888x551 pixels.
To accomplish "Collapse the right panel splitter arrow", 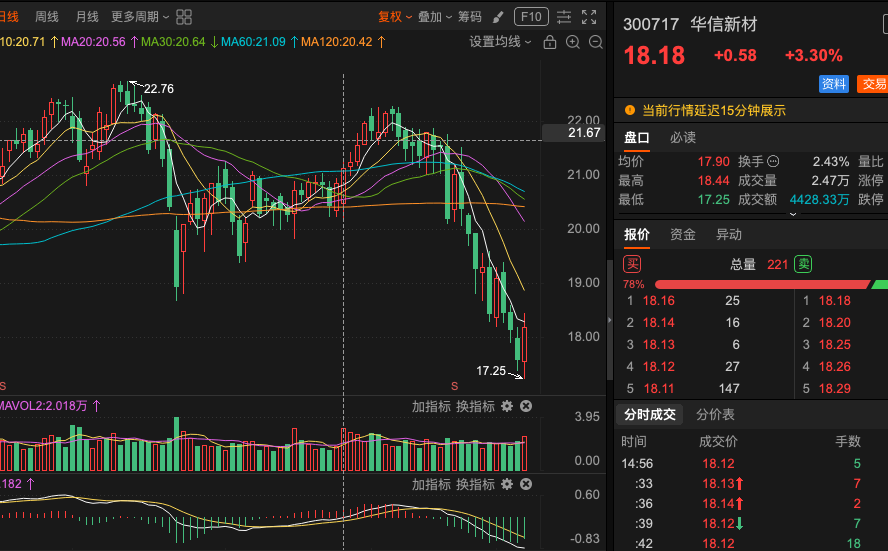I will pos(610,320).
